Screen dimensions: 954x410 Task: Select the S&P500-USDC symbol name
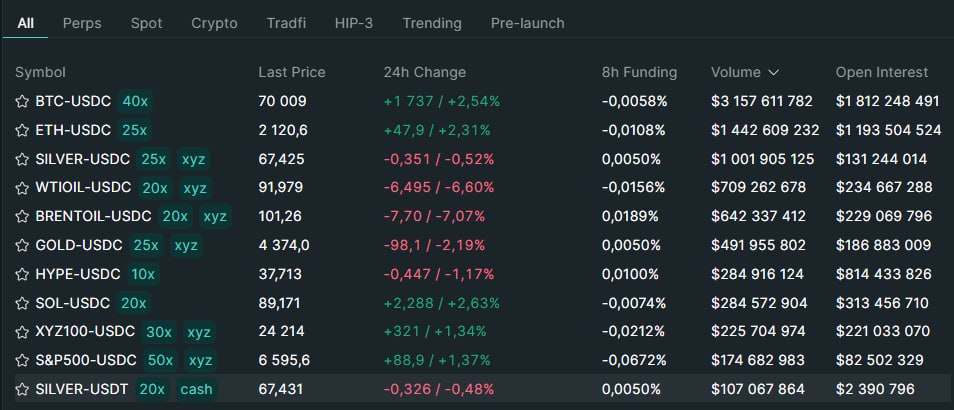tap(84, 361)
